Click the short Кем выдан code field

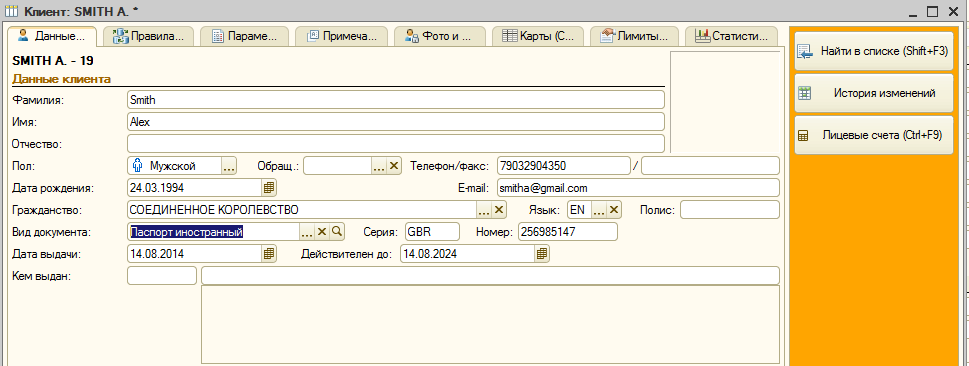click(161, 276)
